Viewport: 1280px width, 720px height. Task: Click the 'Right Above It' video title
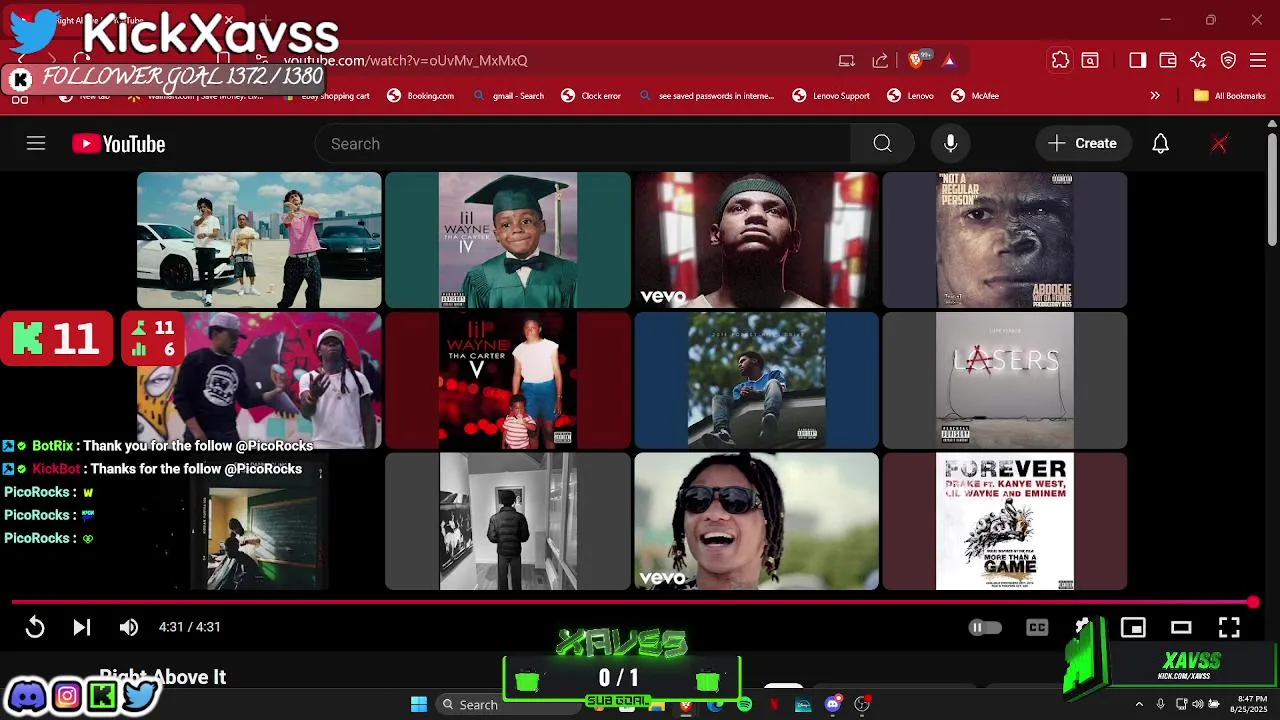pyautogui.click(x=163, y=677)
